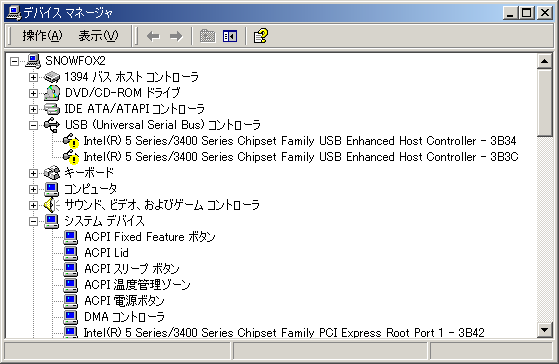This screenshot has height=364, width=559.
Task: Click the Help toolbar icon
Action: 261,36
